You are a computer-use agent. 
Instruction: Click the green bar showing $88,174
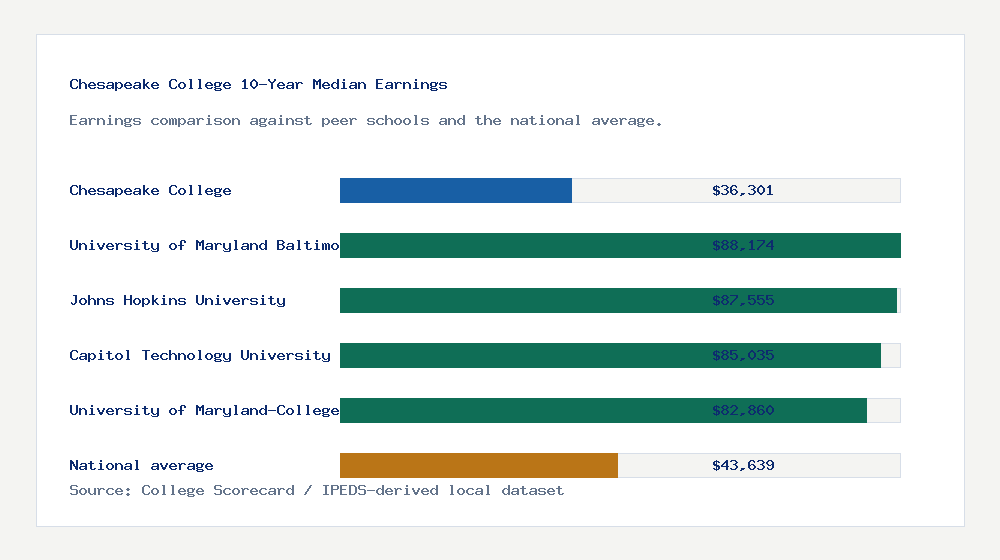point(620,246)
